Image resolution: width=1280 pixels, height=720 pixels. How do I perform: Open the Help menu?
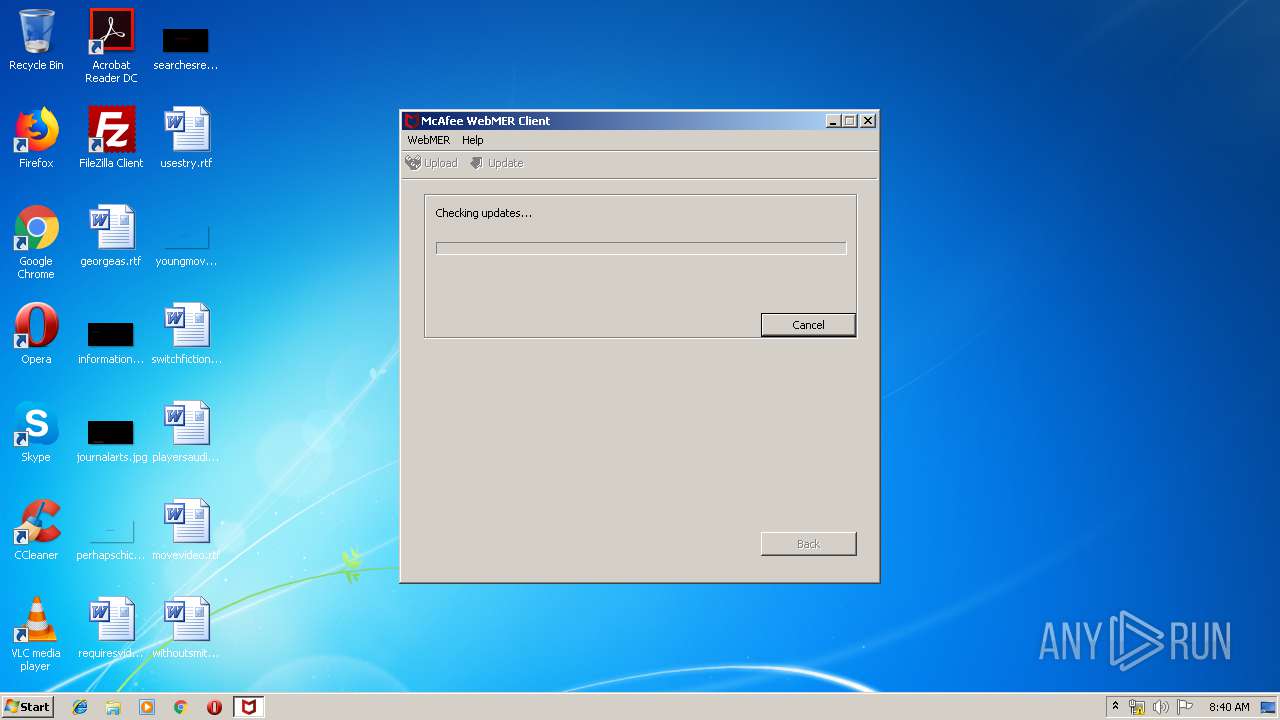click(473, 140)
